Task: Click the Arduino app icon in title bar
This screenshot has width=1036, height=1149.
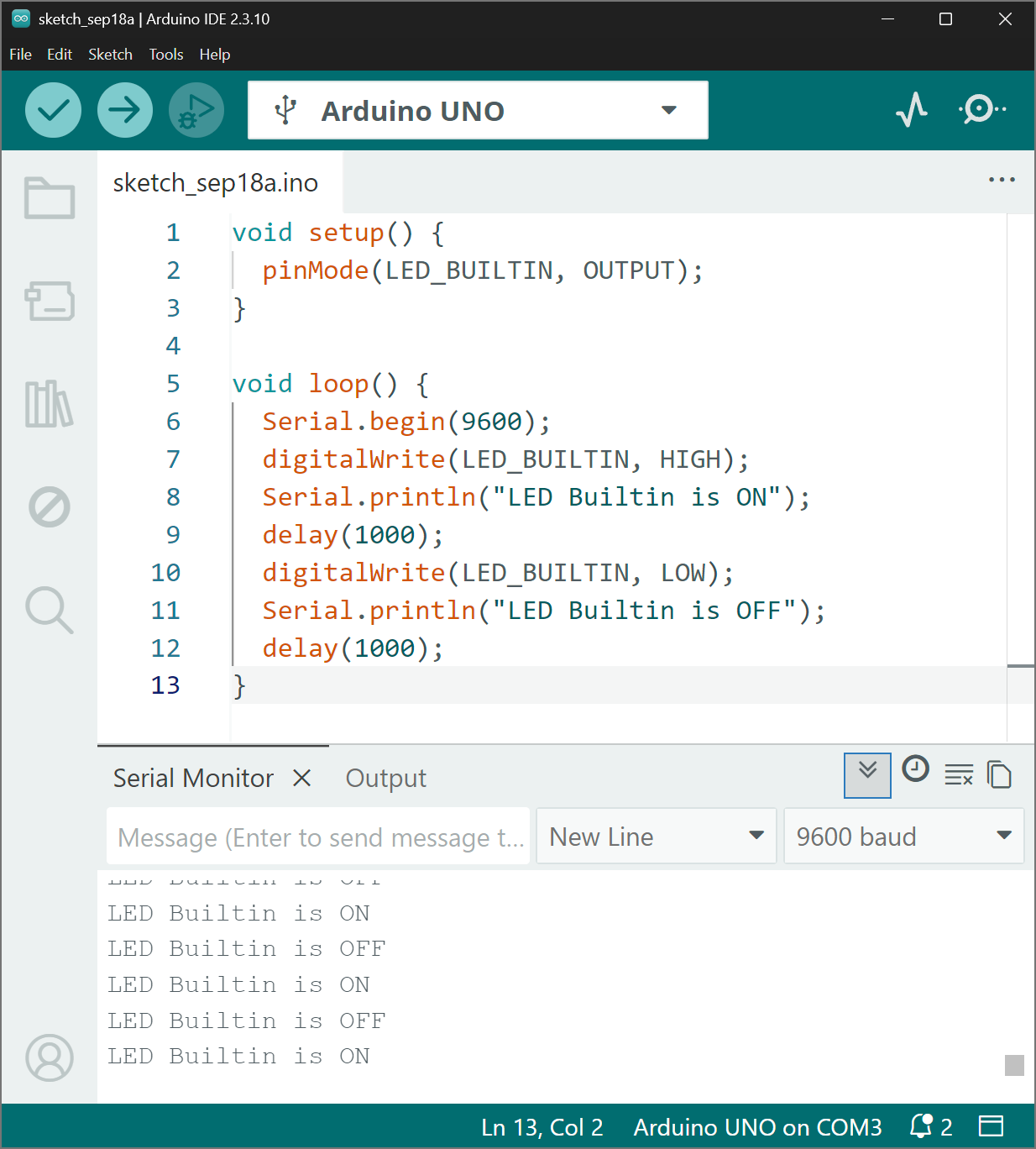Action: point(21,18)
